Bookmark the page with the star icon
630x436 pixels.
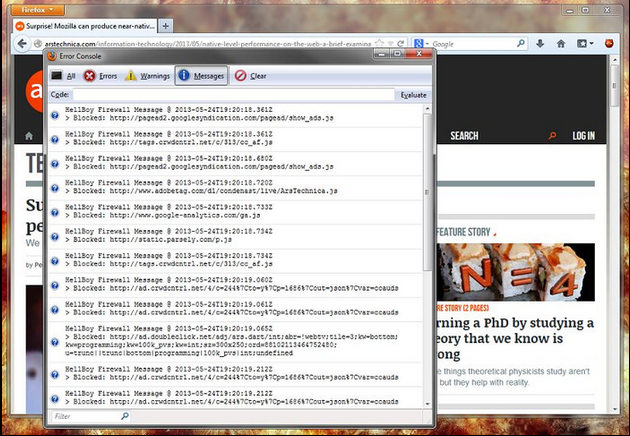(378, 43)
